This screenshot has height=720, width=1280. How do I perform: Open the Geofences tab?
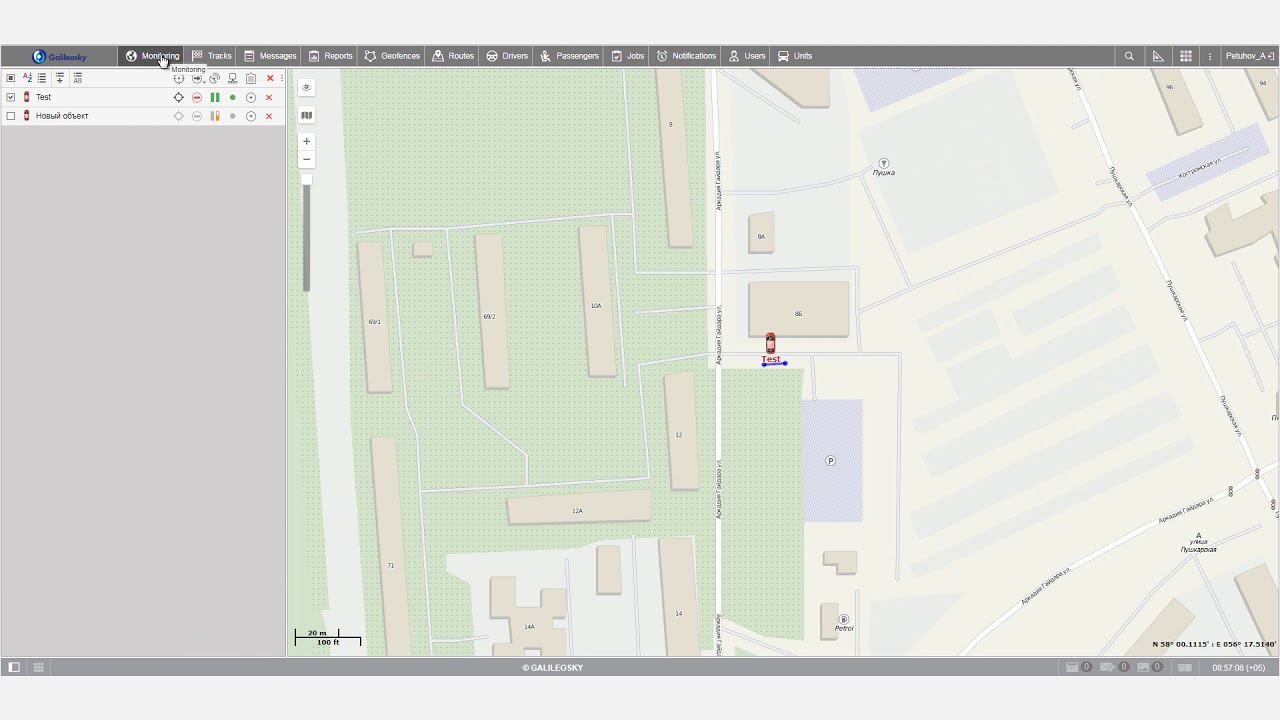pos(392,56)
